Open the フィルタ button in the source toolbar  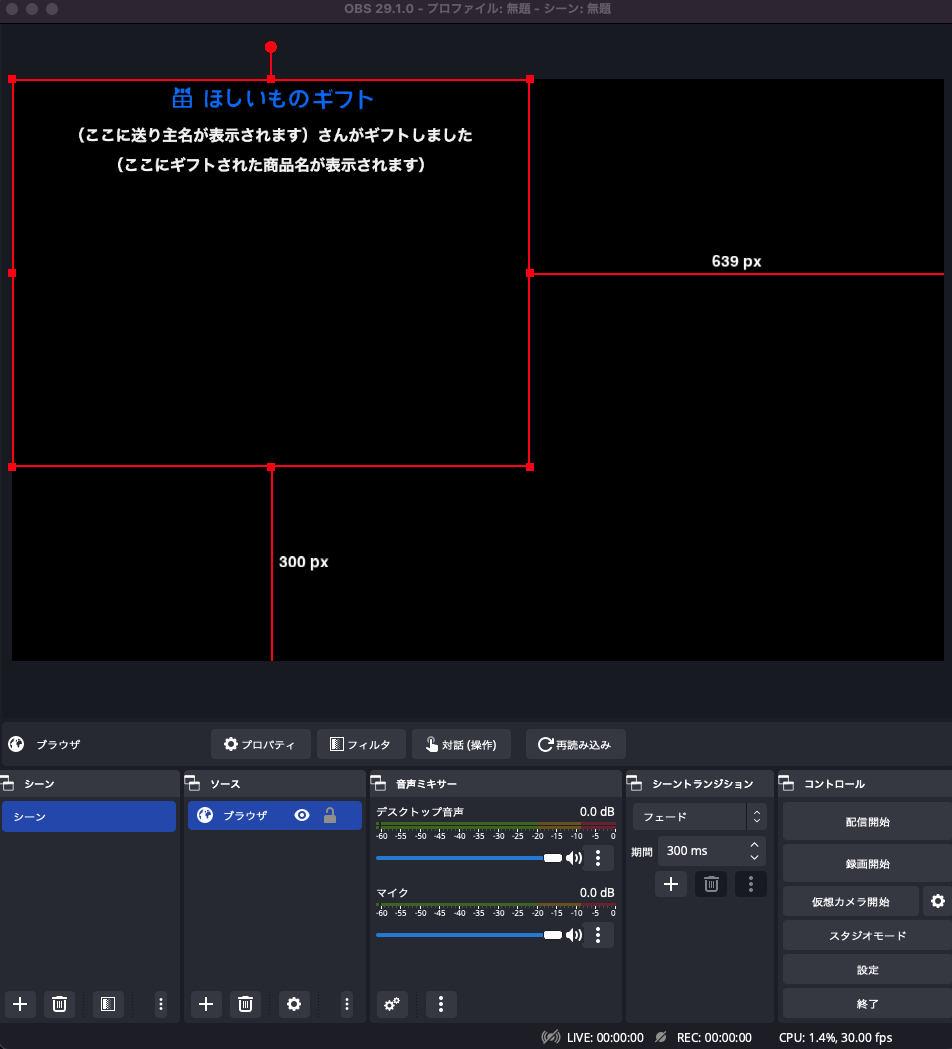(x=361, y=744)
